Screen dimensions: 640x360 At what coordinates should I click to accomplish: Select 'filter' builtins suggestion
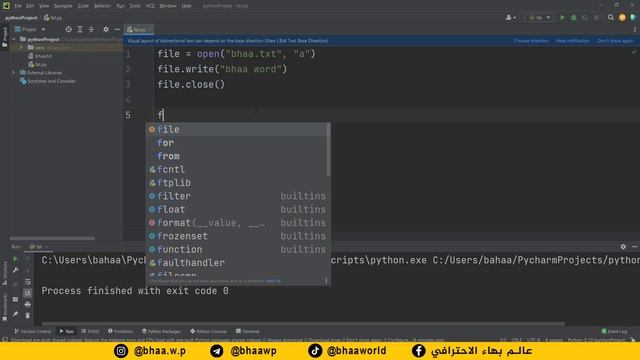[x=237, y=196]
